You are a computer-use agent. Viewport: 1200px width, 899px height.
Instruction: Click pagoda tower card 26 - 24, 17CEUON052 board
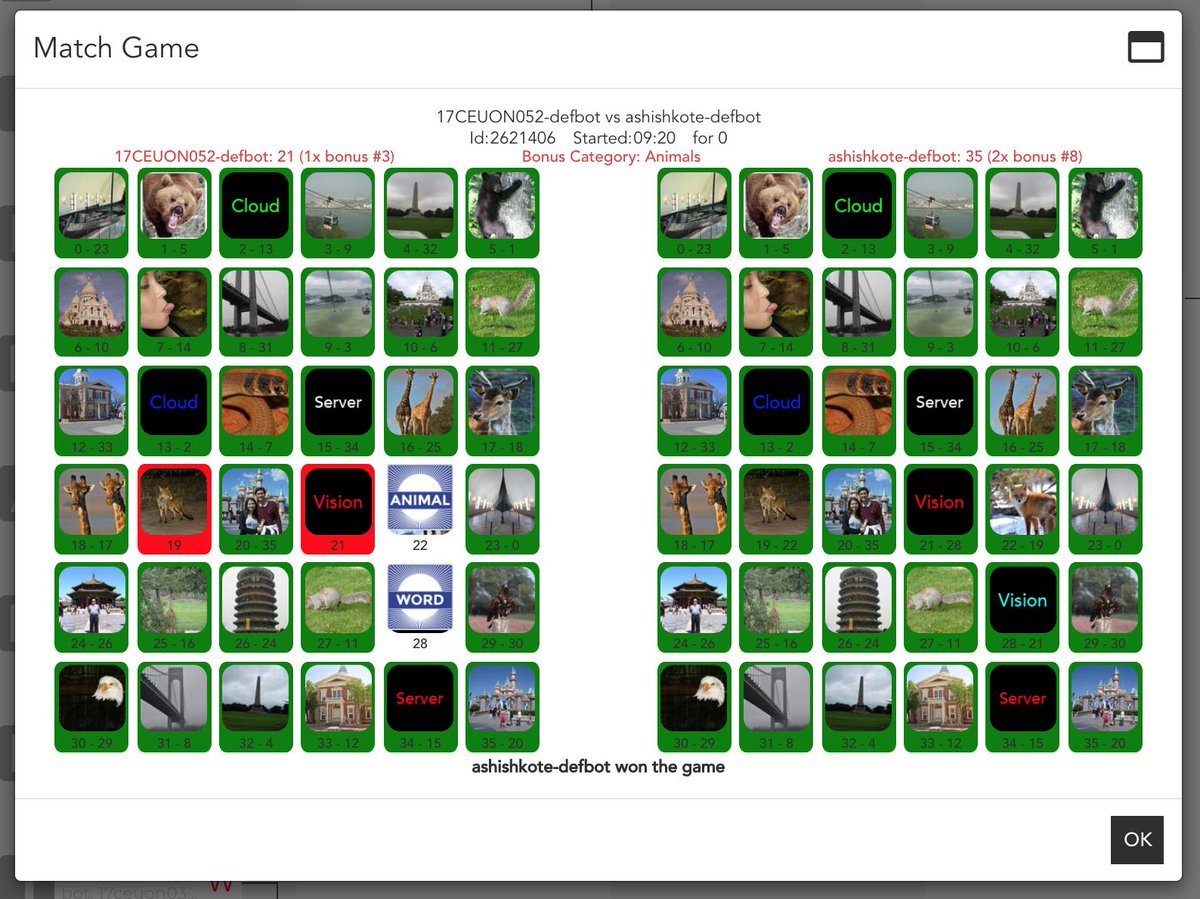click(x=256, y=607)
